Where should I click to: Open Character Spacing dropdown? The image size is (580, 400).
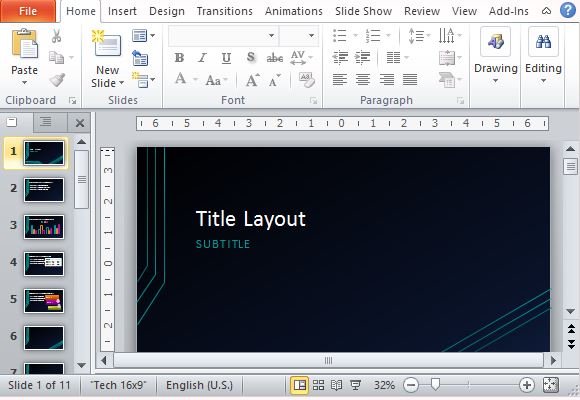(x=301, y=58)
